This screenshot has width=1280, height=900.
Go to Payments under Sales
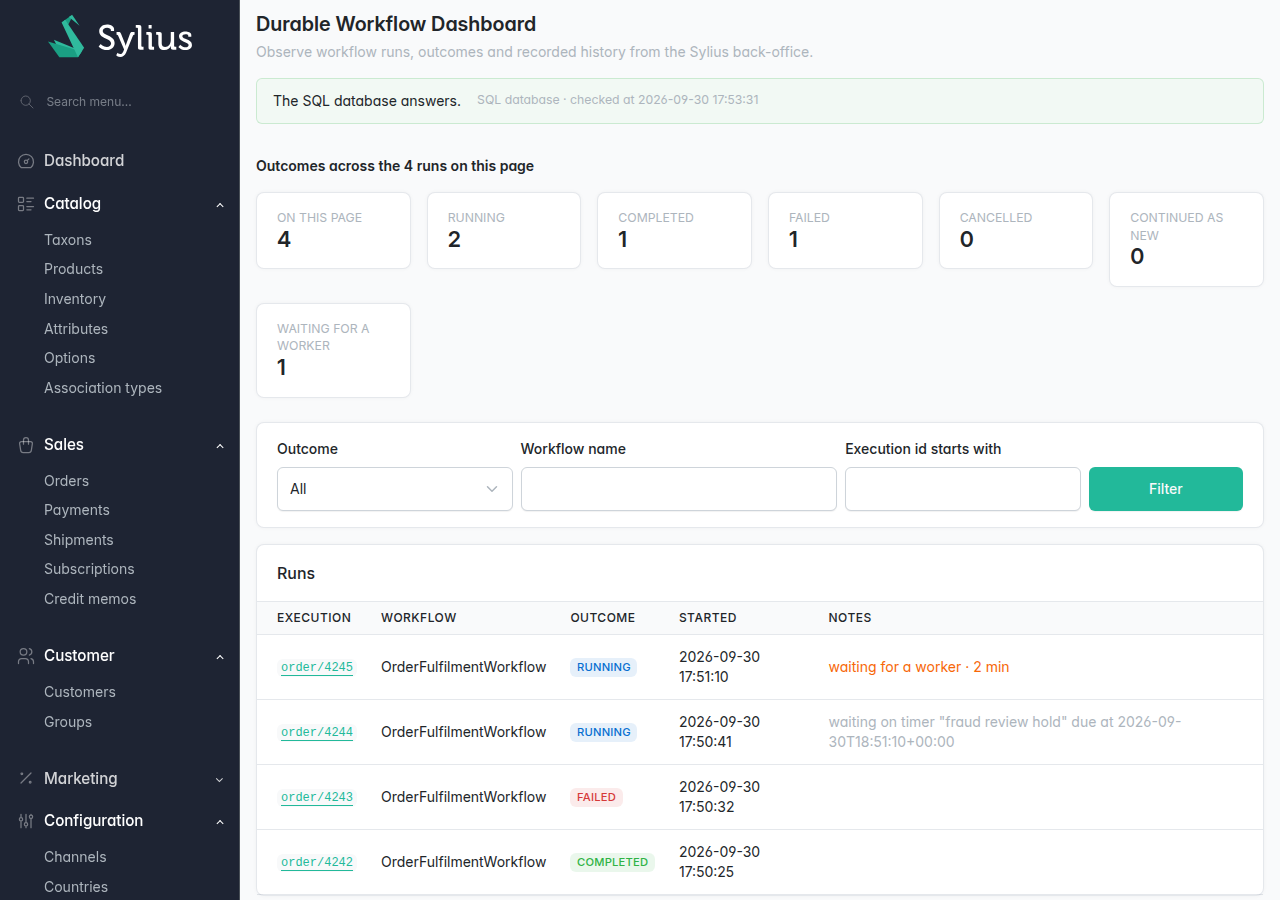77,510
